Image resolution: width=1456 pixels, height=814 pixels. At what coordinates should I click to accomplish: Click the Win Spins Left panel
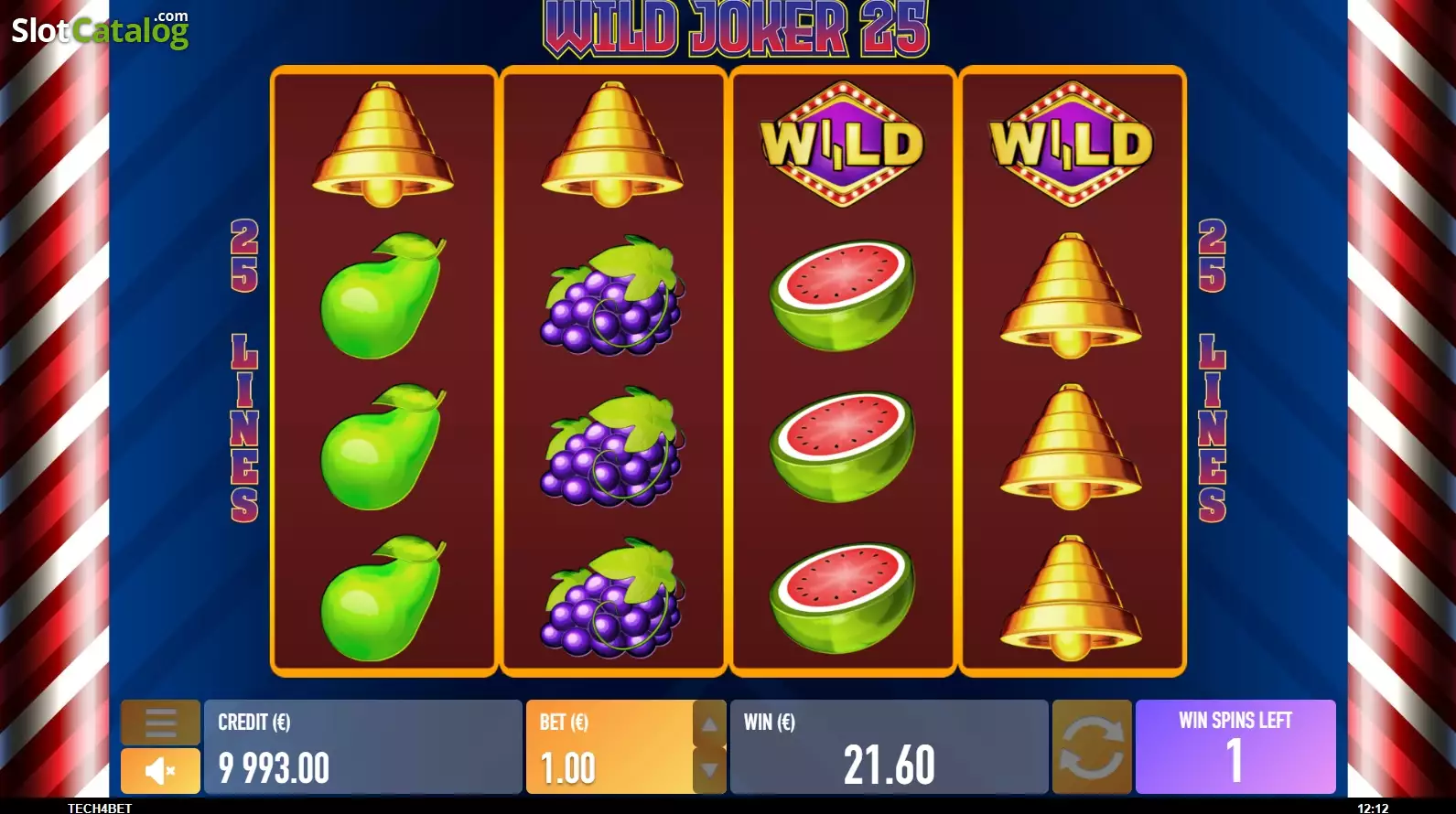point(1235,746)
